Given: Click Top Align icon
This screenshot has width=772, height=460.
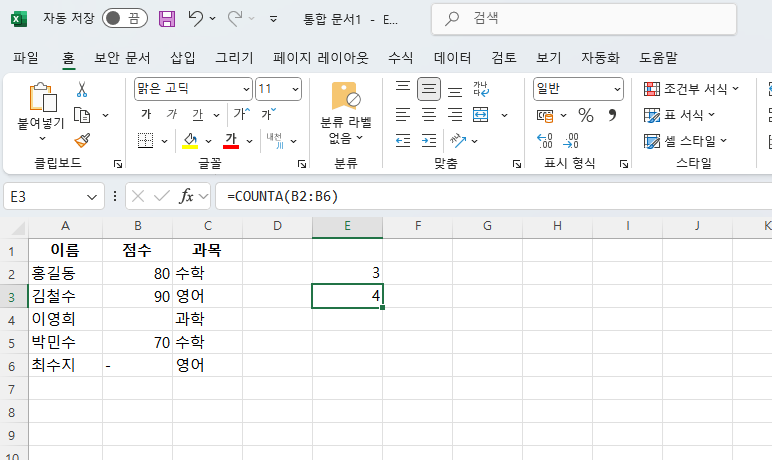Looking at the screenshot, I should point(403,88).
